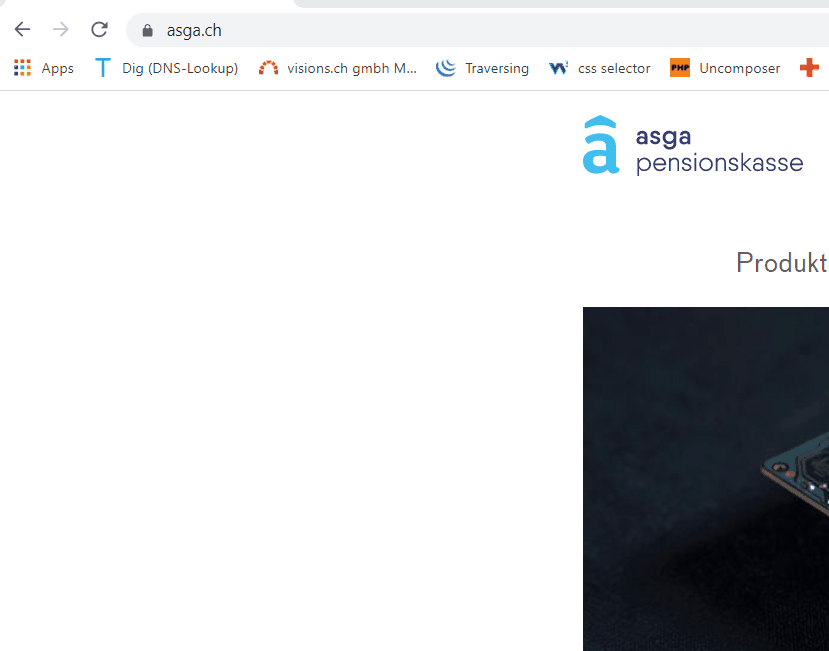Open the 'css selector' bookmark text
Image resolution: width=829 pixels, height=651 pixels.
pyautogui.click(x=614, y=68)
